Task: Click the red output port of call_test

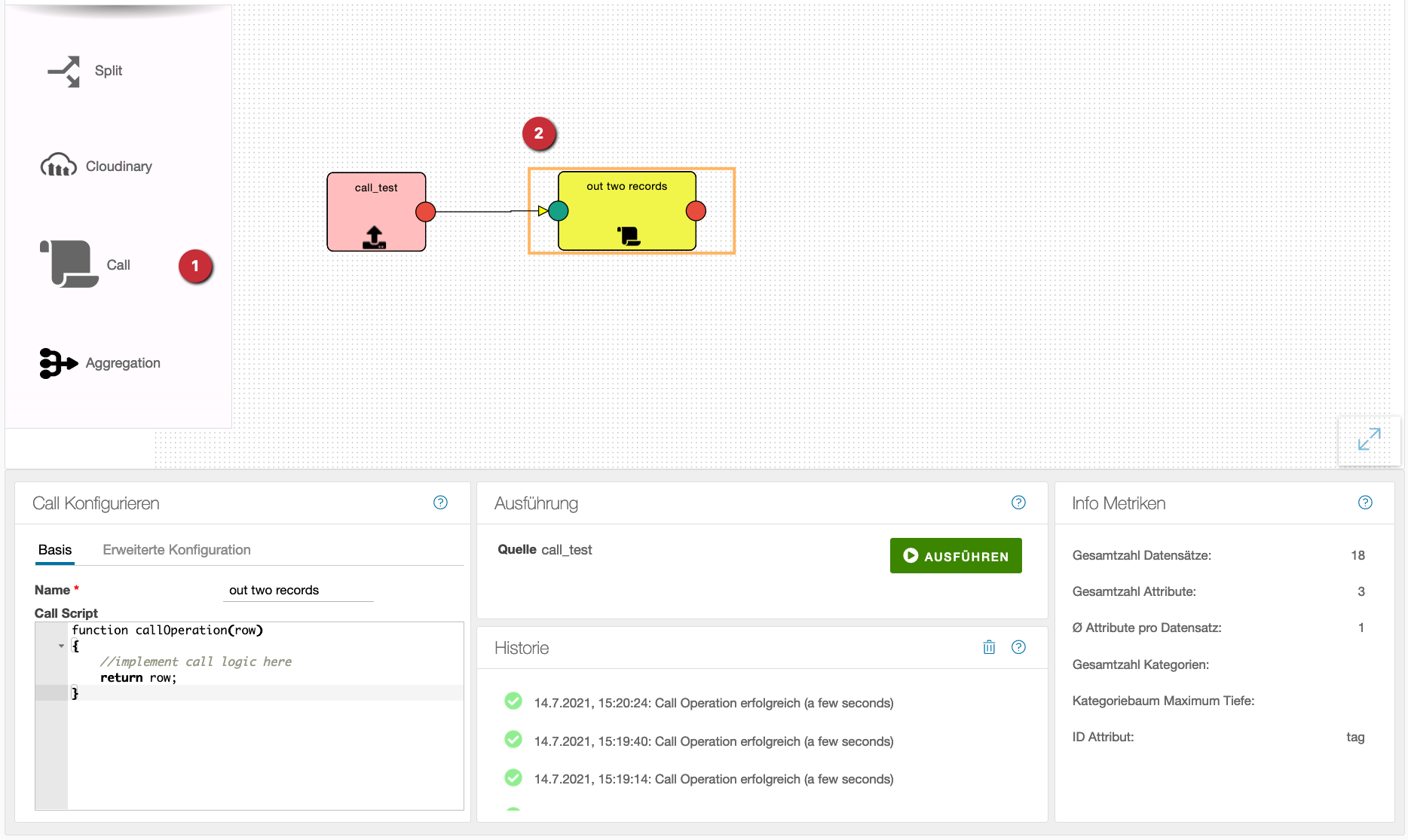Action: (x=426, y=212)
